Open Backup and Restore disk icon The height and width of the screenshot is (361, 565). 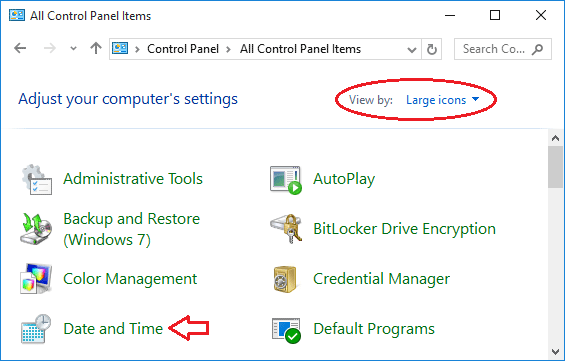point(36,229)
